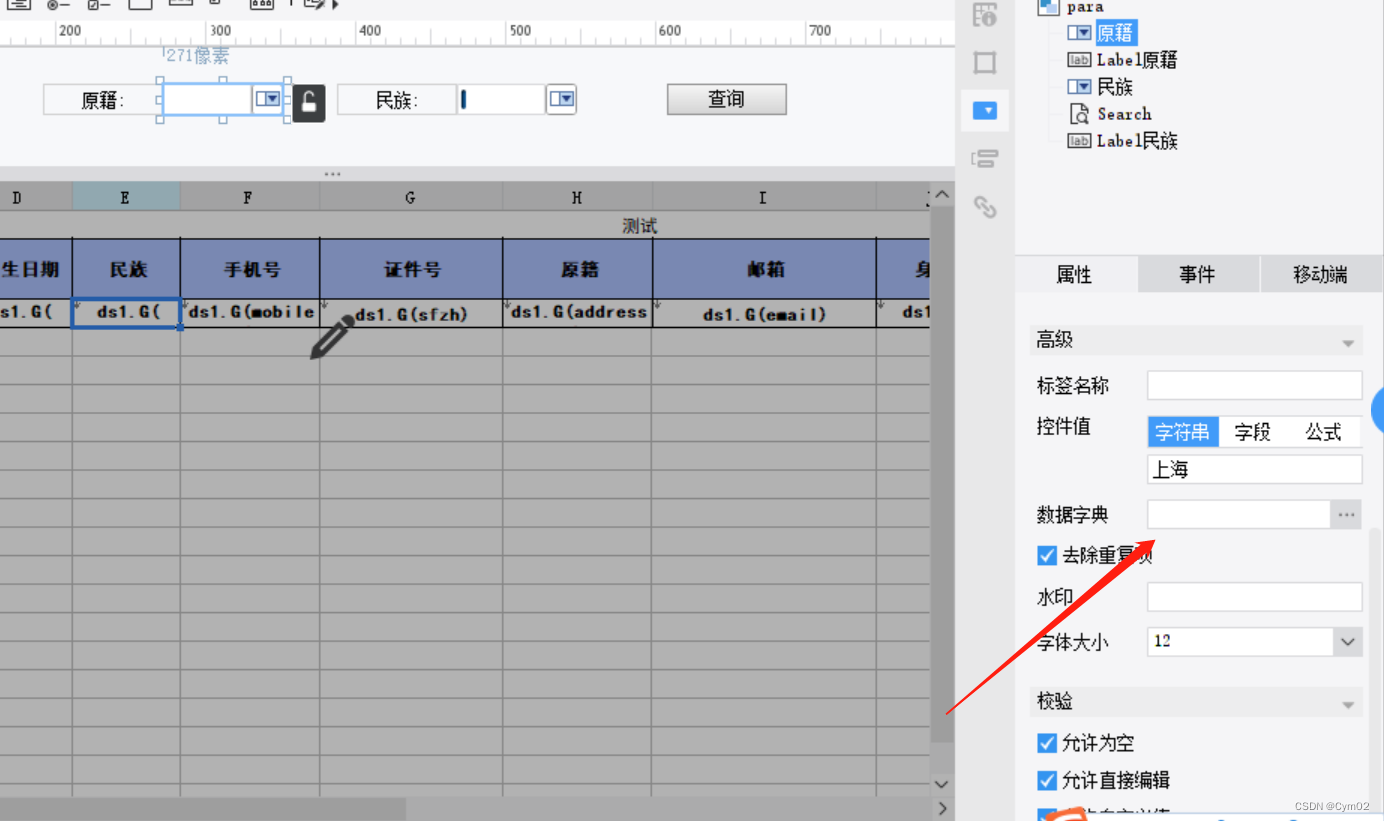Uncheck the 允许直接编辑 option
This screenshot has height=821, width=1384.
click(x=1046, y=780)
